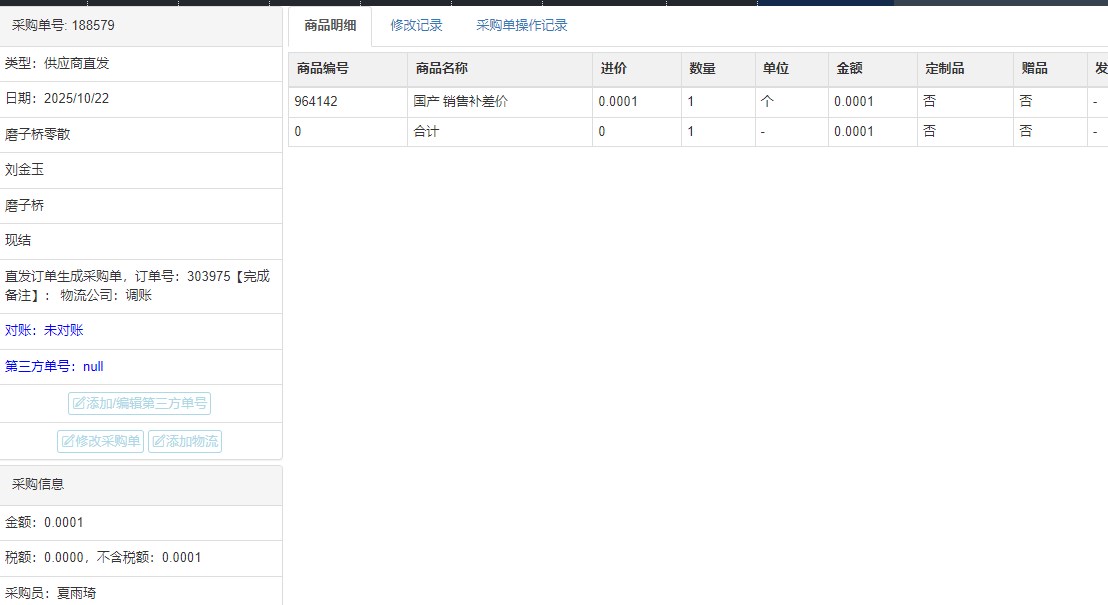
Task: Click the 定制品 column header
Action: (x=944, y=69)
